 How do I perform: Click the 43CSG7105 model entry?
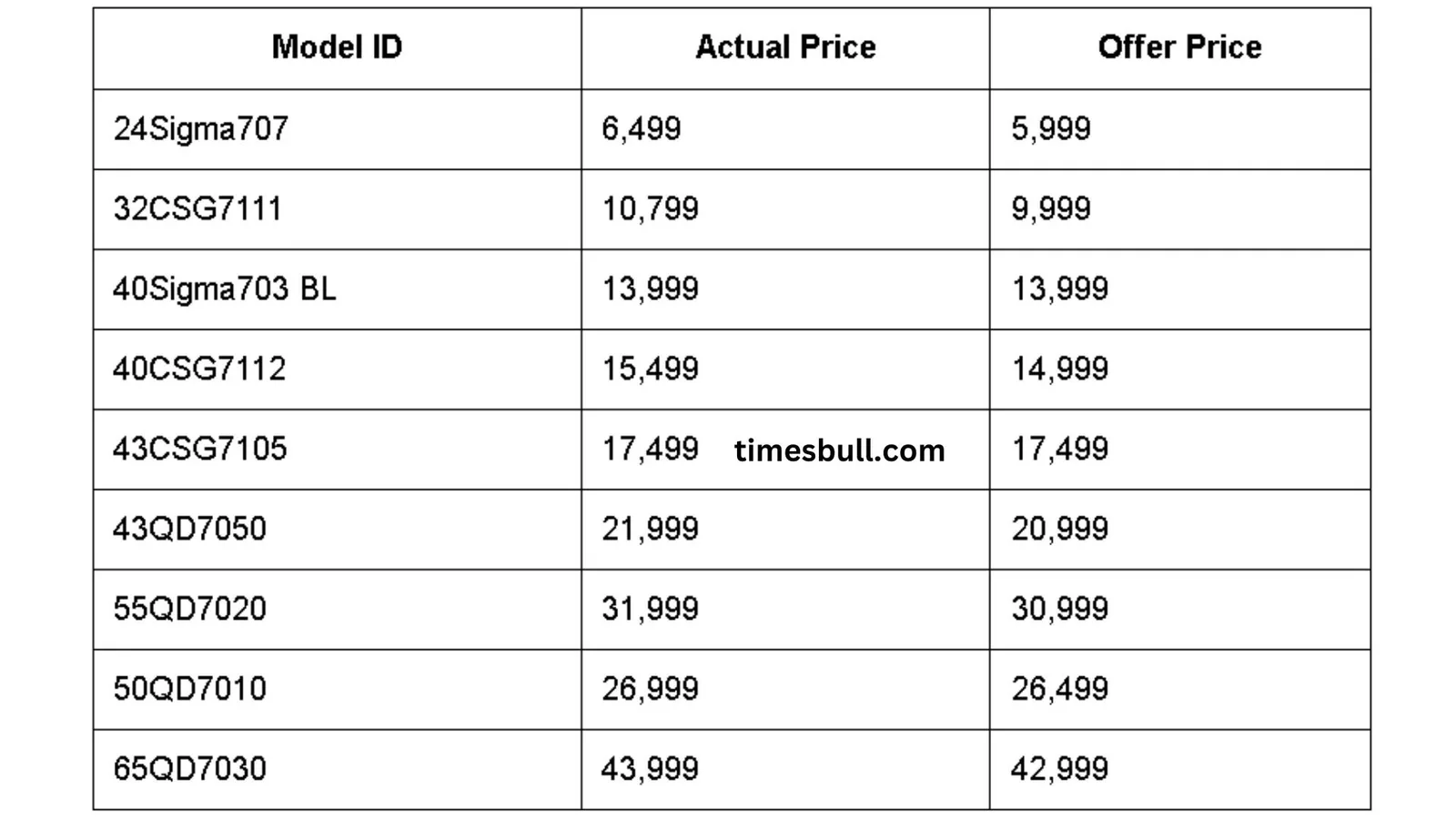(199, 449)
